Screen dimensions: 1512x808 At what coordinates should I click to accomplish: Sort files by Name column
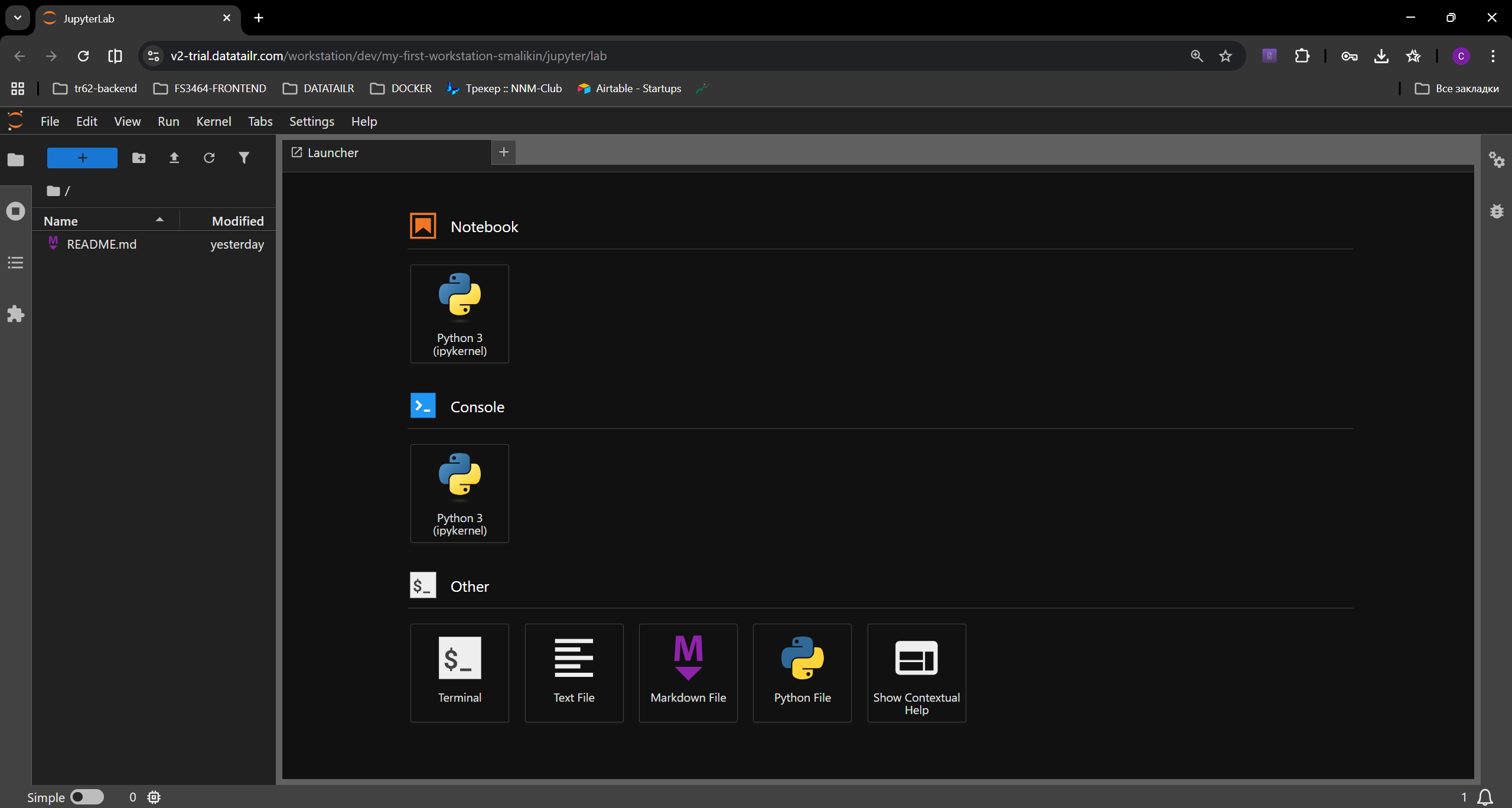[106, 221]
